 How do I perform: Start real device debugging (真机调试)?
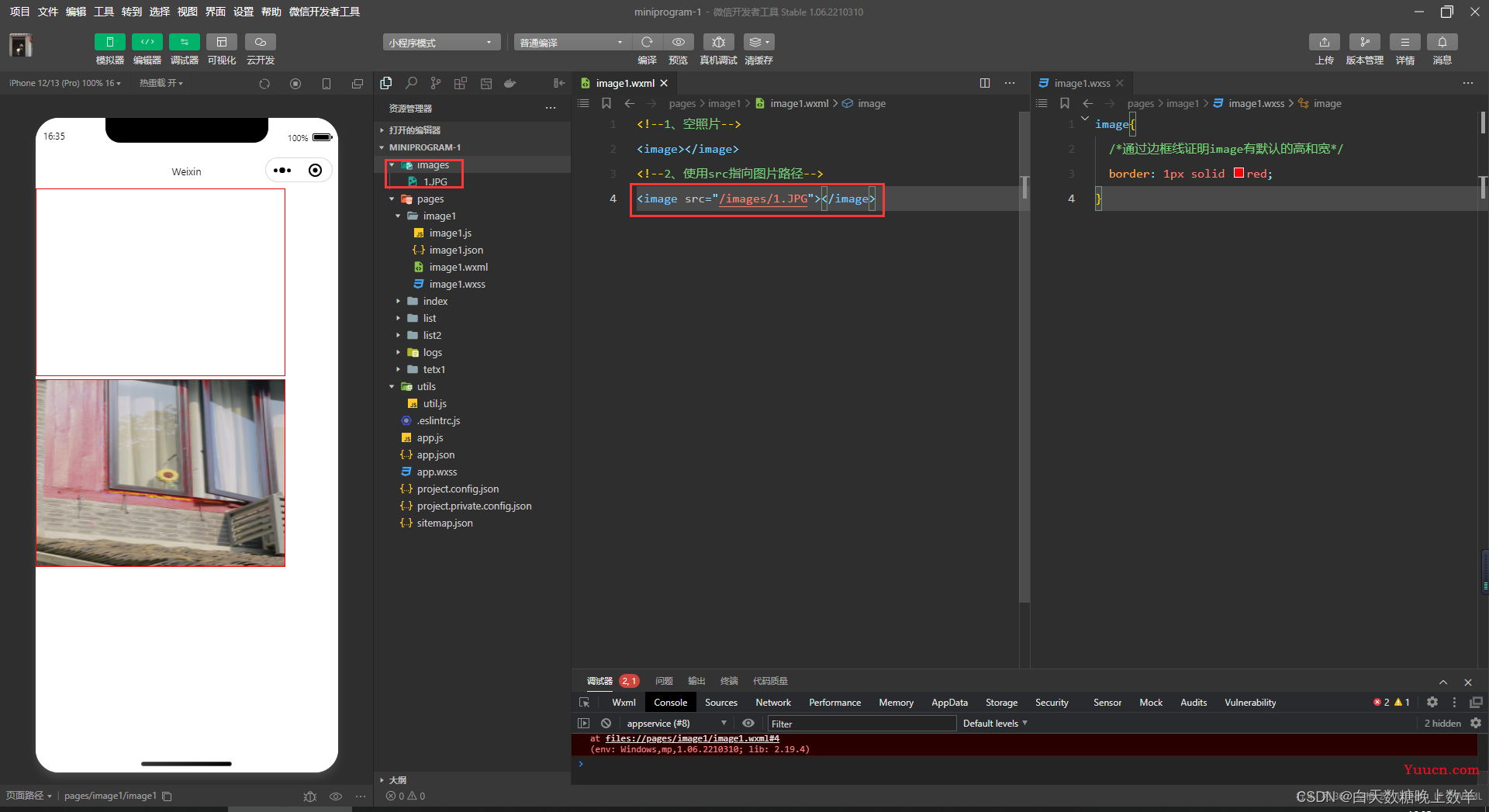point(719,42)
